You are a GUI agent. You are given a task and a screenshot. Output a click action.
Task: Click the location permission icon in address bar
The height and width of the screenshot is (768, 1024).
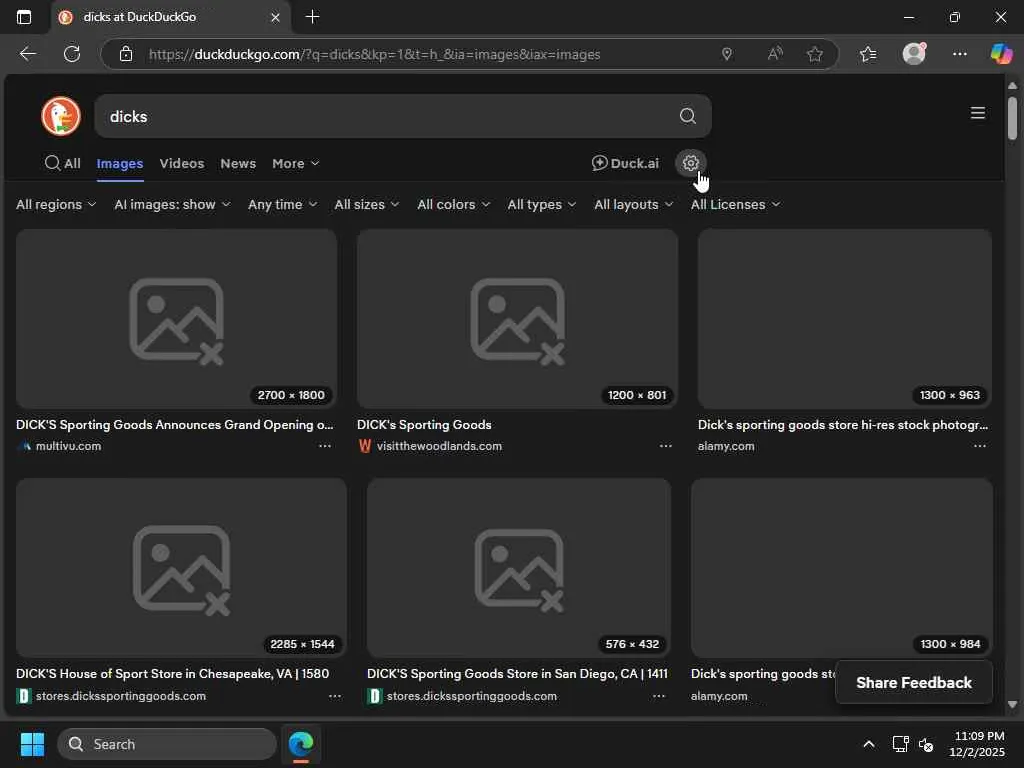pos(726,54)
